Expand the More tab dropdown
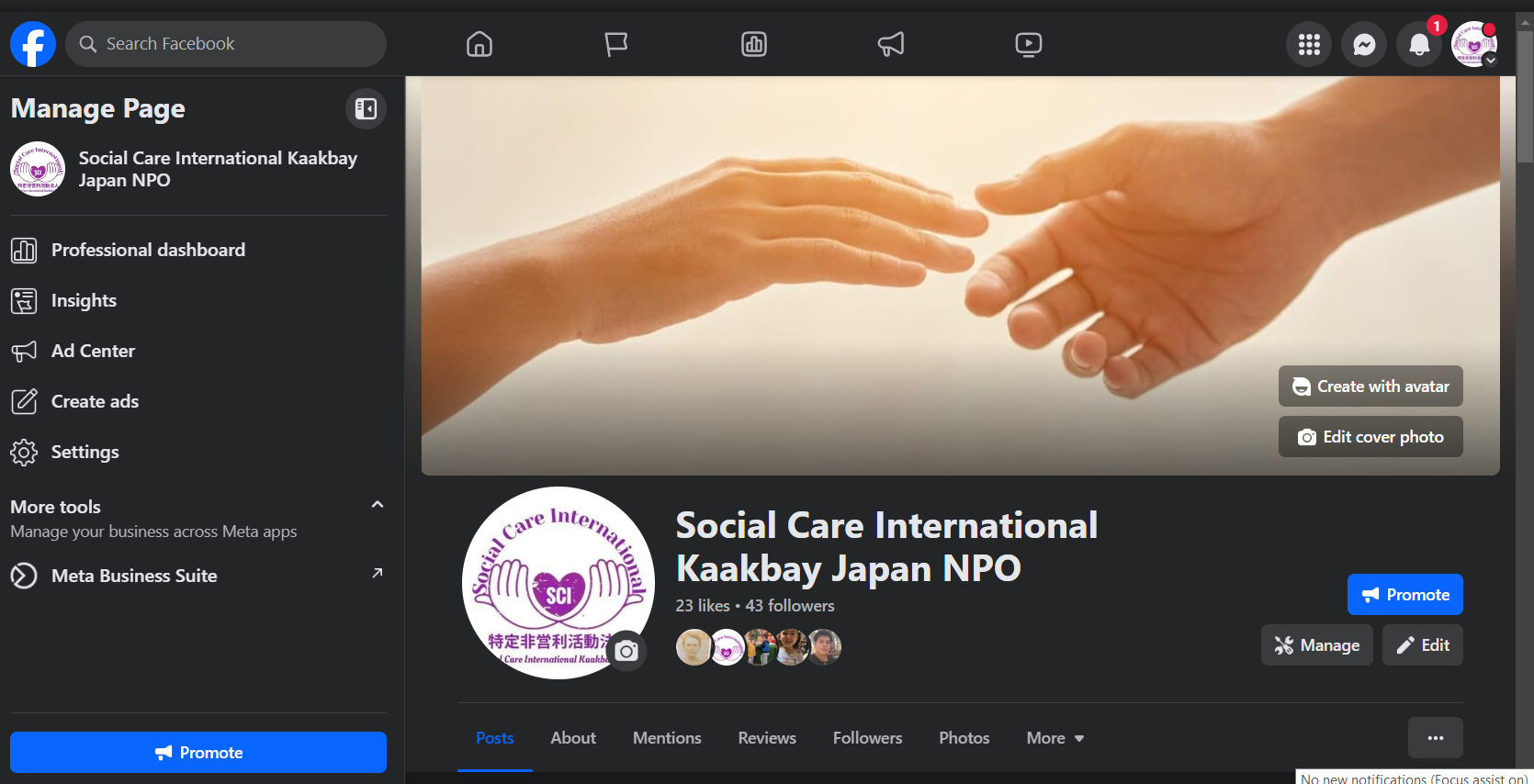1534x784 pixels. 1055,738
